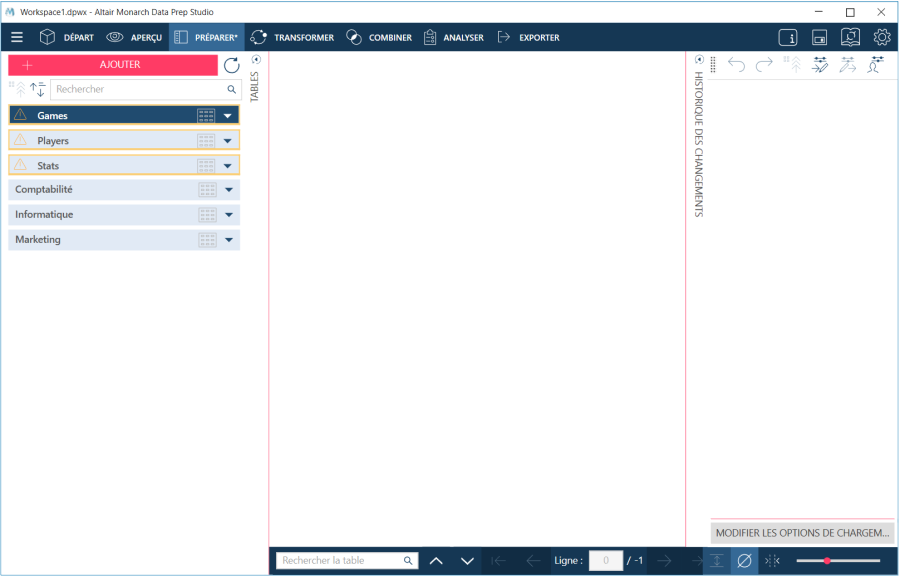Click the warning icon on Games
The height and width of the screenshot is (576, 900).
click(20, 115)
